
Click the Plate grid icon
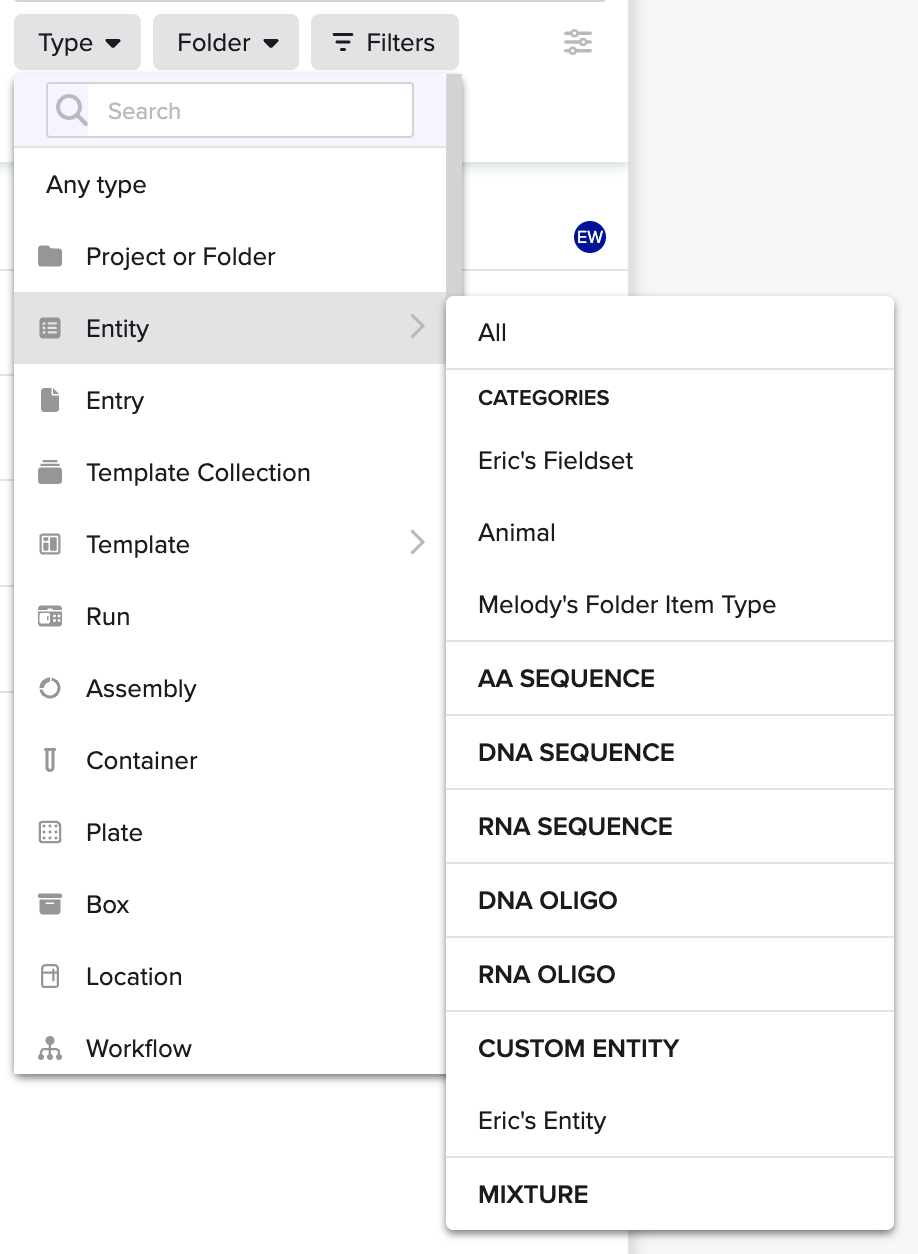50,833
